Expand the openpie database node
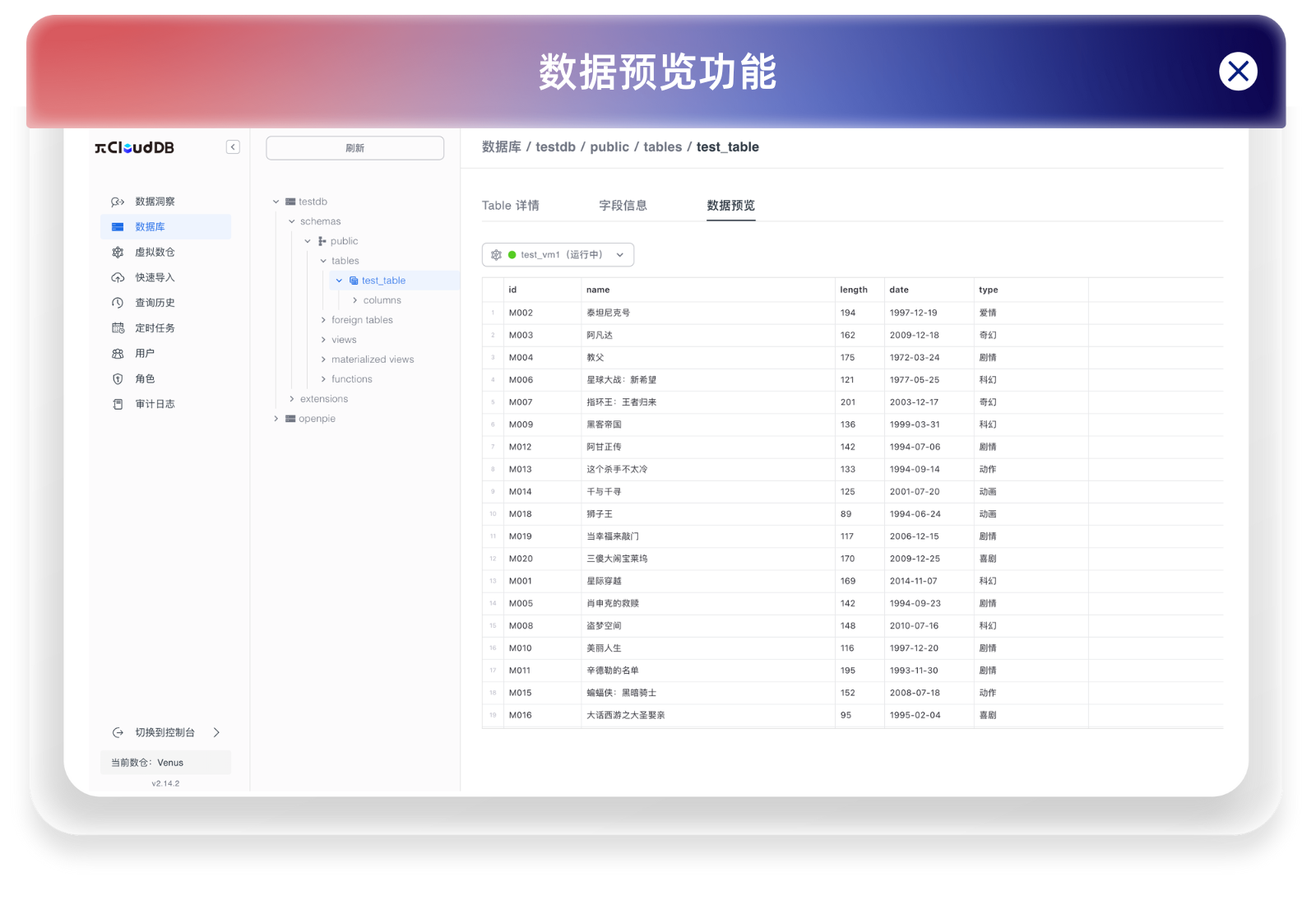The width and height of the screenshot is (1316, 905). [276, 419]
